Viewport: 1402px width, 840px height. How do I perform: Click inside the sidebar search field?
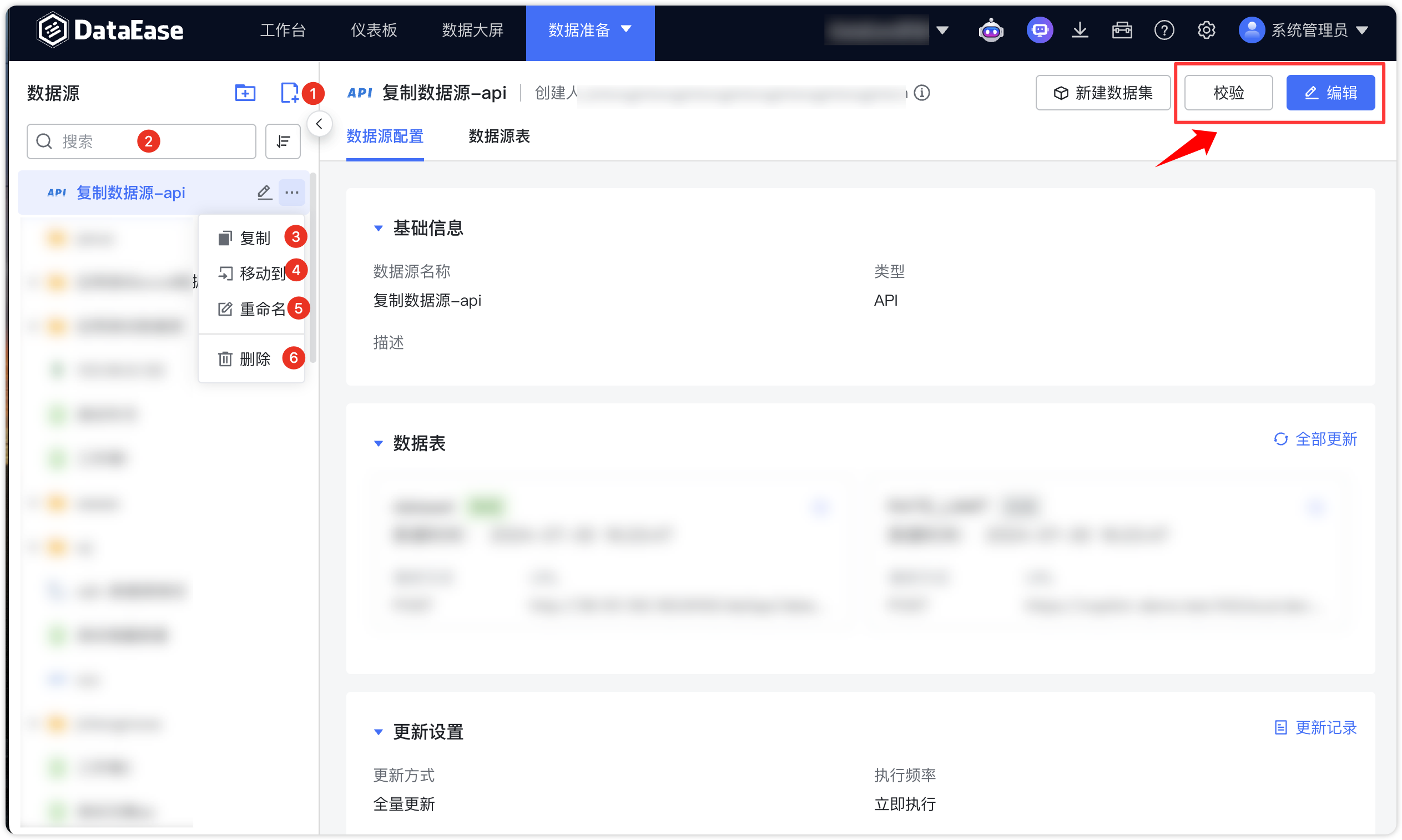click(142, 141)
